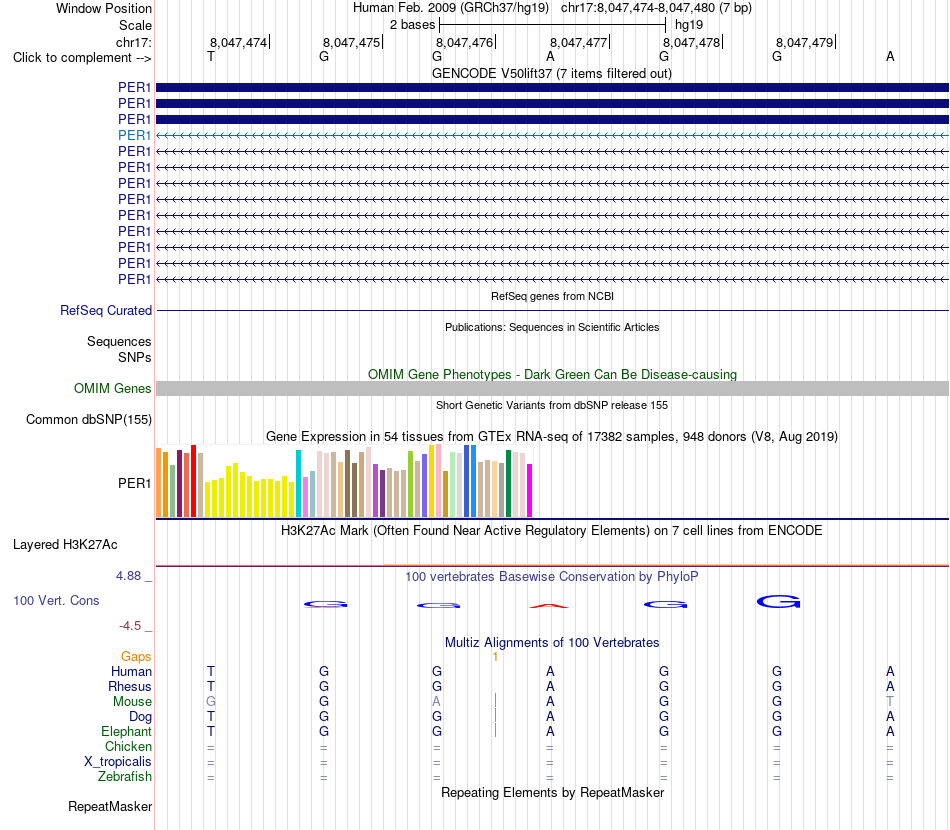
Task: Click the OMIM Genes track label
Action: pos(112,388)
